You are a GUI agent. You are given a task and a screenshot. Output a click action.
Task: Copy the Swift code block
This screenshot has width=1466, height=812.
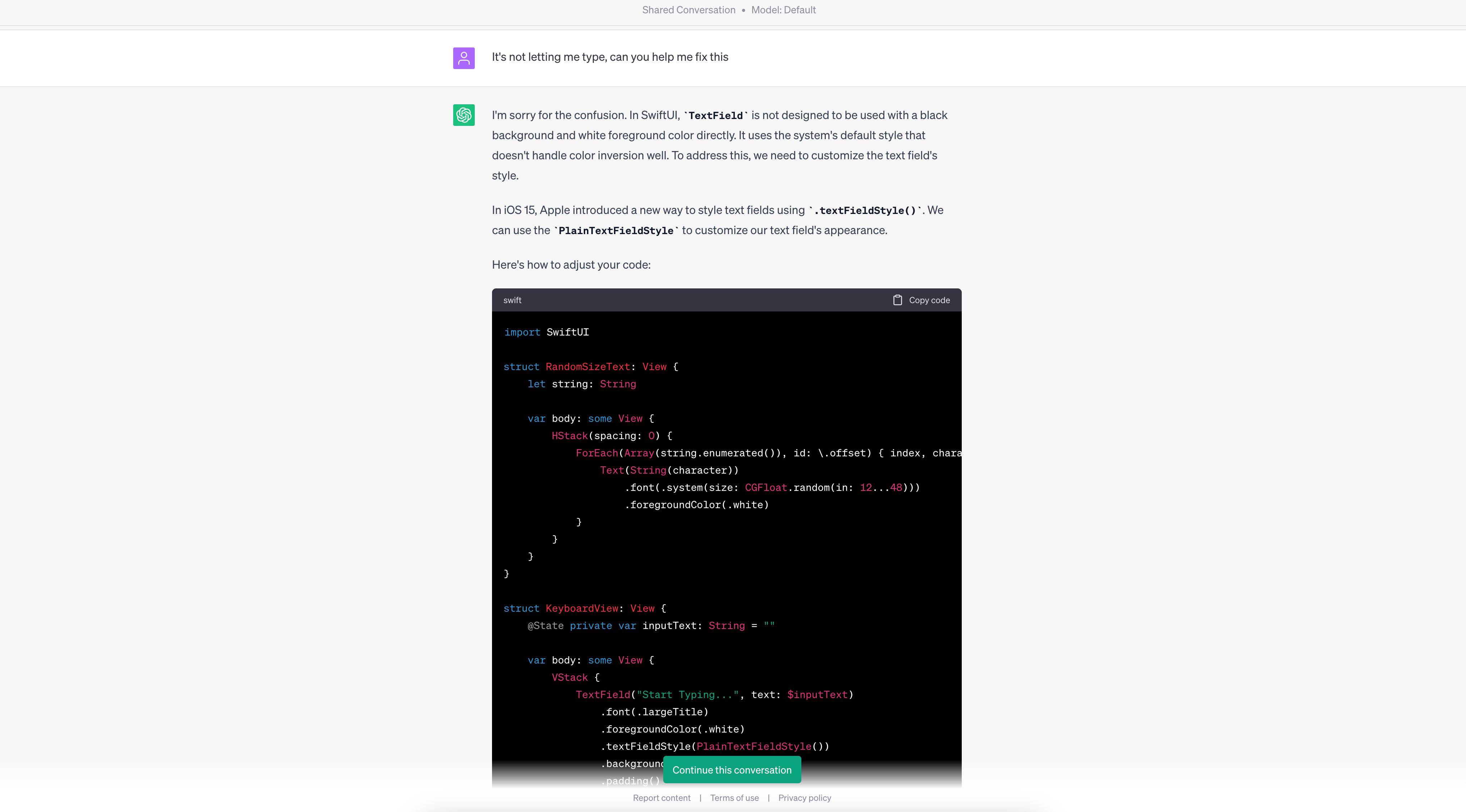click(x=921, y=300)
